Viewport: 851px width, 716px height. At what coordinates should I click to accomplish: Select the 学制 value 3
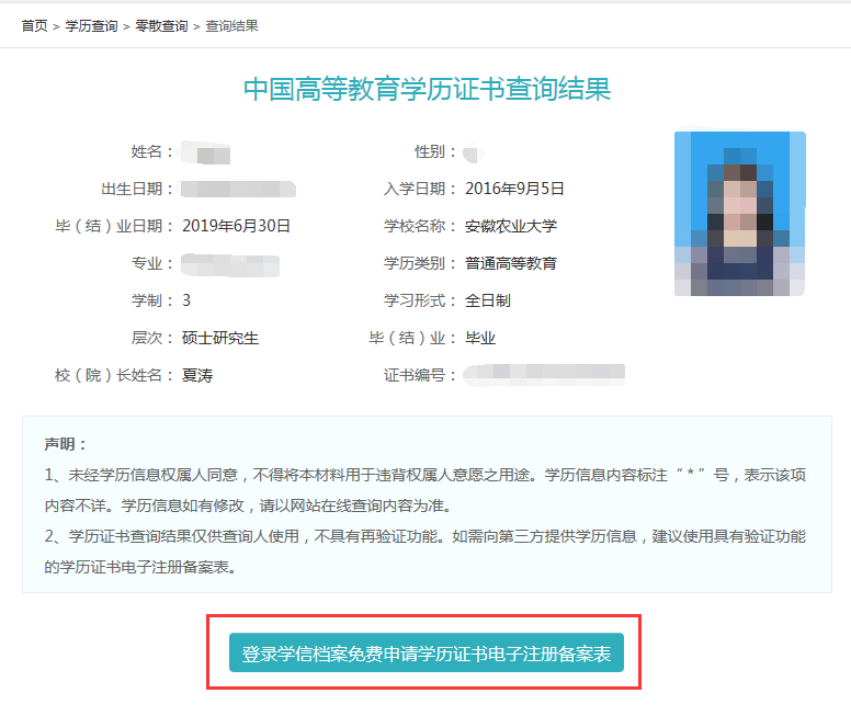tap(187, 301)
